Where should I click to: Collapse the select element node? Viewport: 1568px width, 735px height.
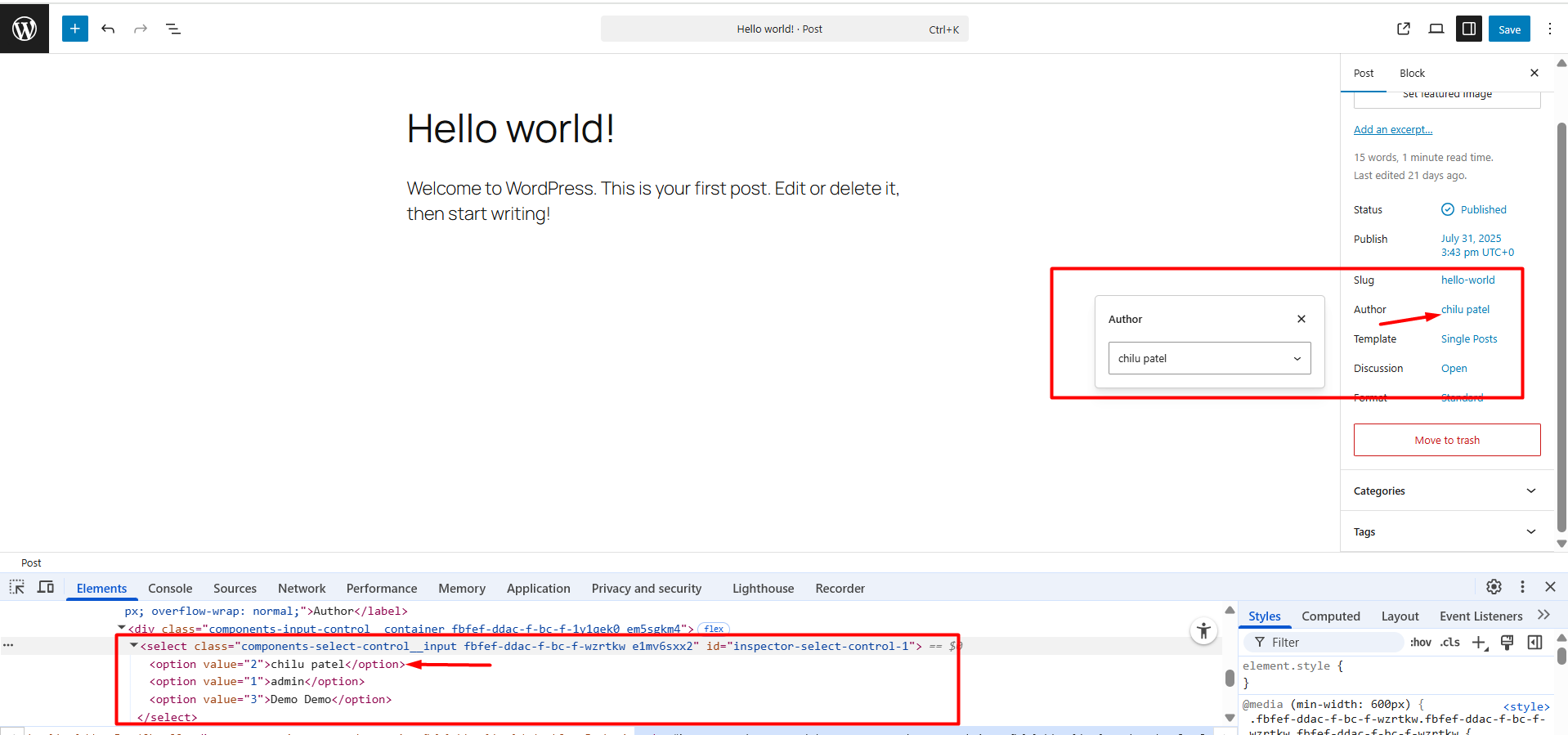[x=134, y=646]
